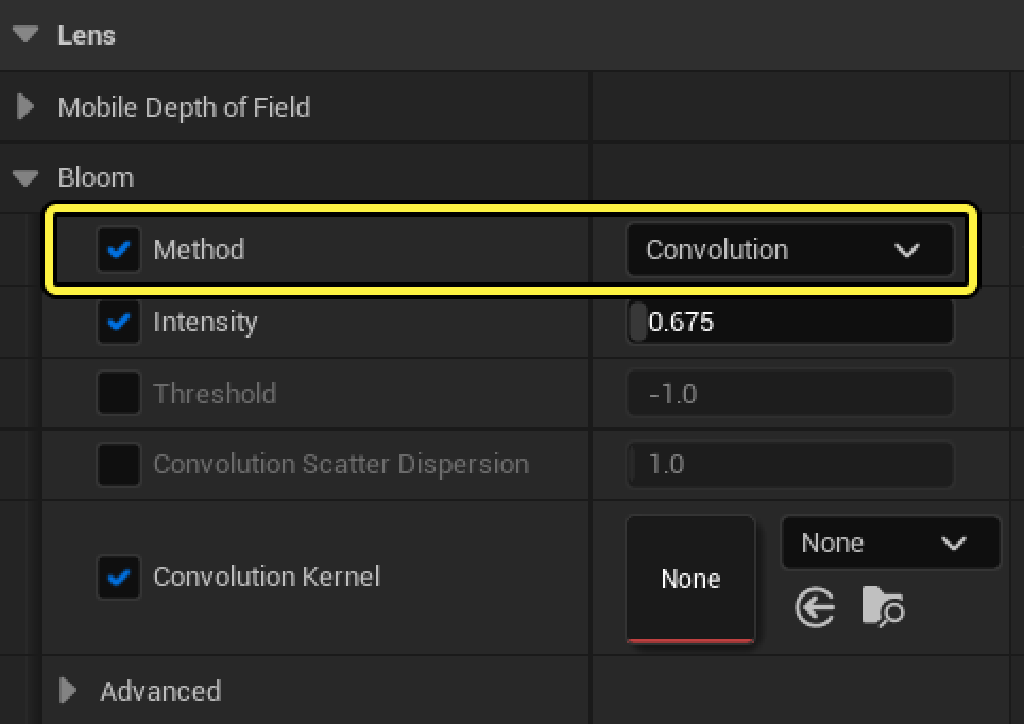Click the browse to asset folder icon
The image size is (1024, 724).
[x=883, y=607]
